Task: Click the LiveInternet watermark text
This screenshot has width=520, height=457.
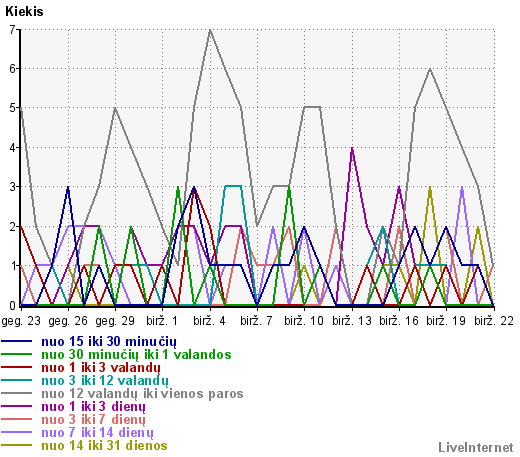Action: (x=476, y=448)
